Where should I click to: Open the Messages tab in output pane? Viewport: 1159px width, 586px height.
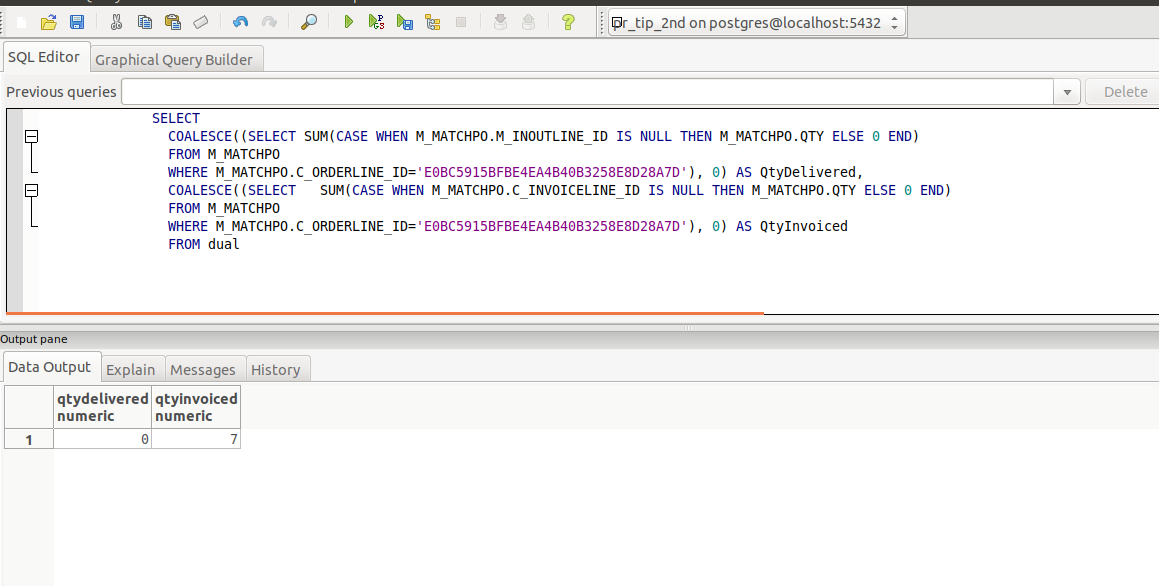point(203,370)
